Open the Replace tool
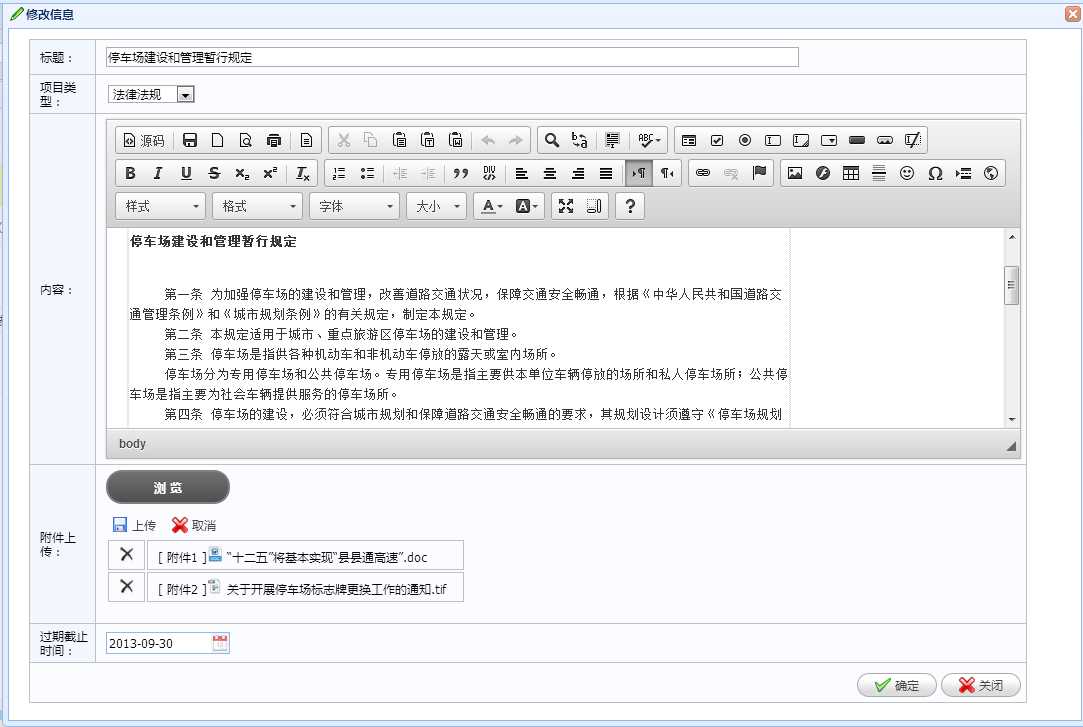The width and height of the screenshot is (1083, 727). click(x=579, y=140)
